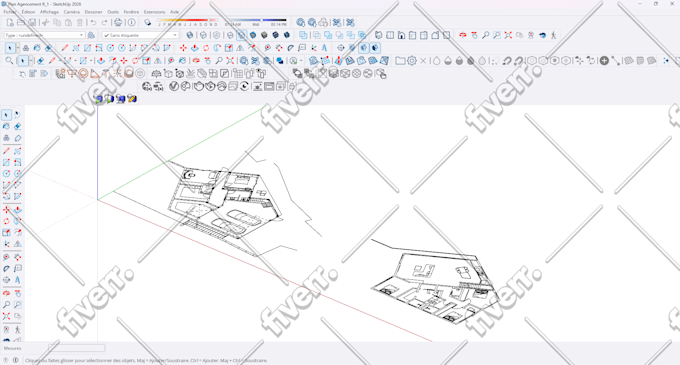The image size is (680, 365).
Task: Toggle Display Section Cuts
Action: point(363,48)
